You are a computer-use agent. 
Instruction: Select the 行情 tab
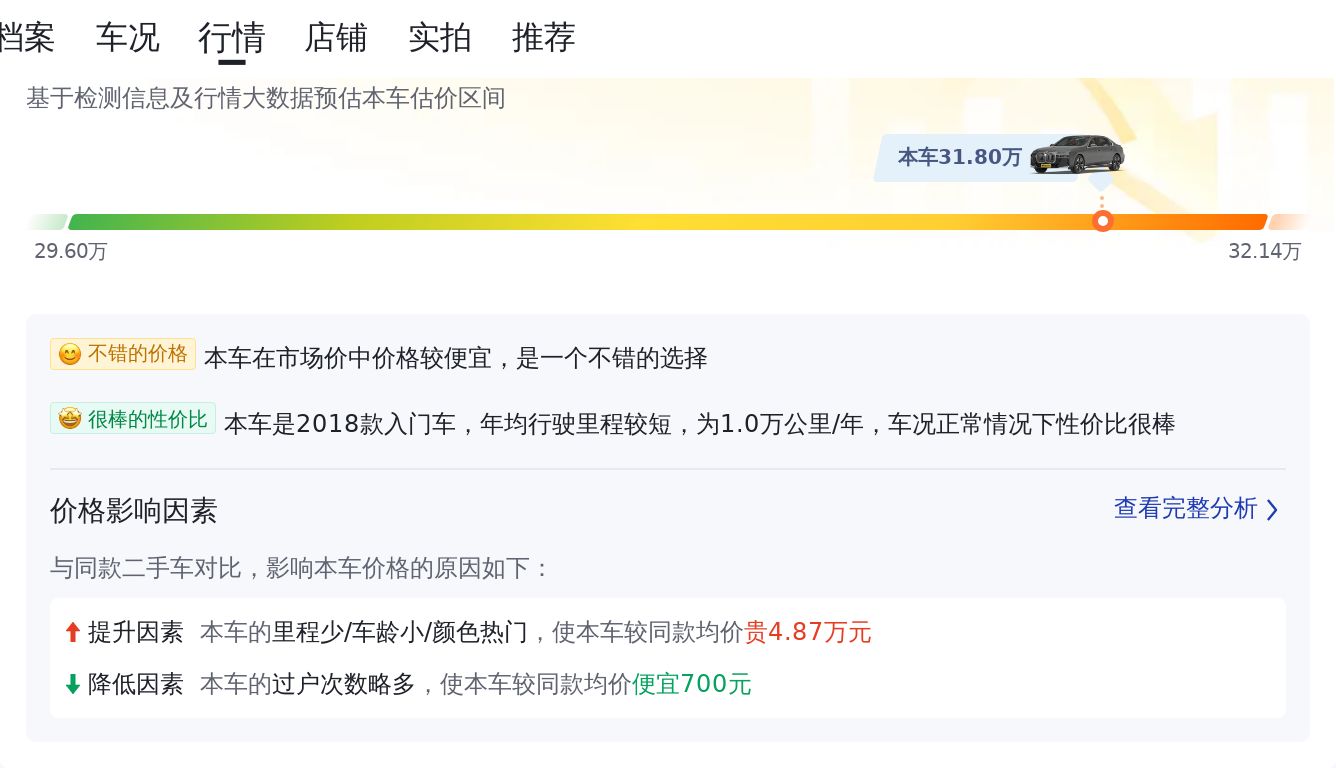[231, 38]
